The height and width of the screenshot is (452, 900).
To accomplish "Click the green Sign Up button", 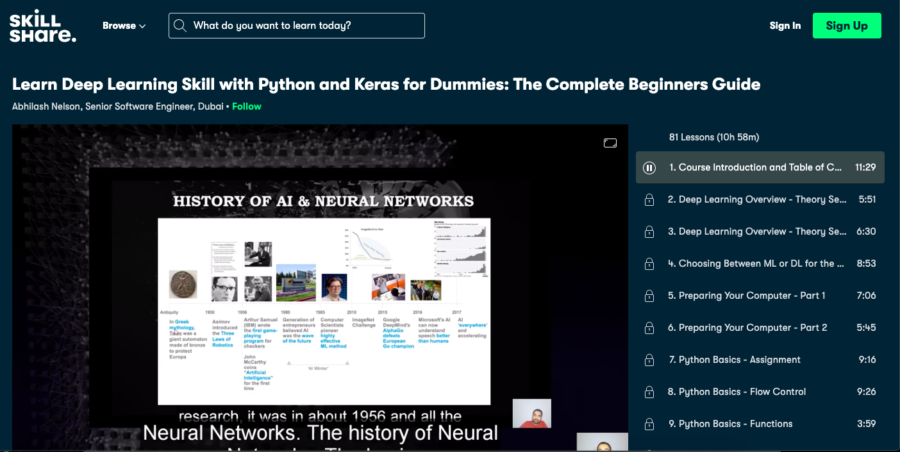I will (847, 26).
